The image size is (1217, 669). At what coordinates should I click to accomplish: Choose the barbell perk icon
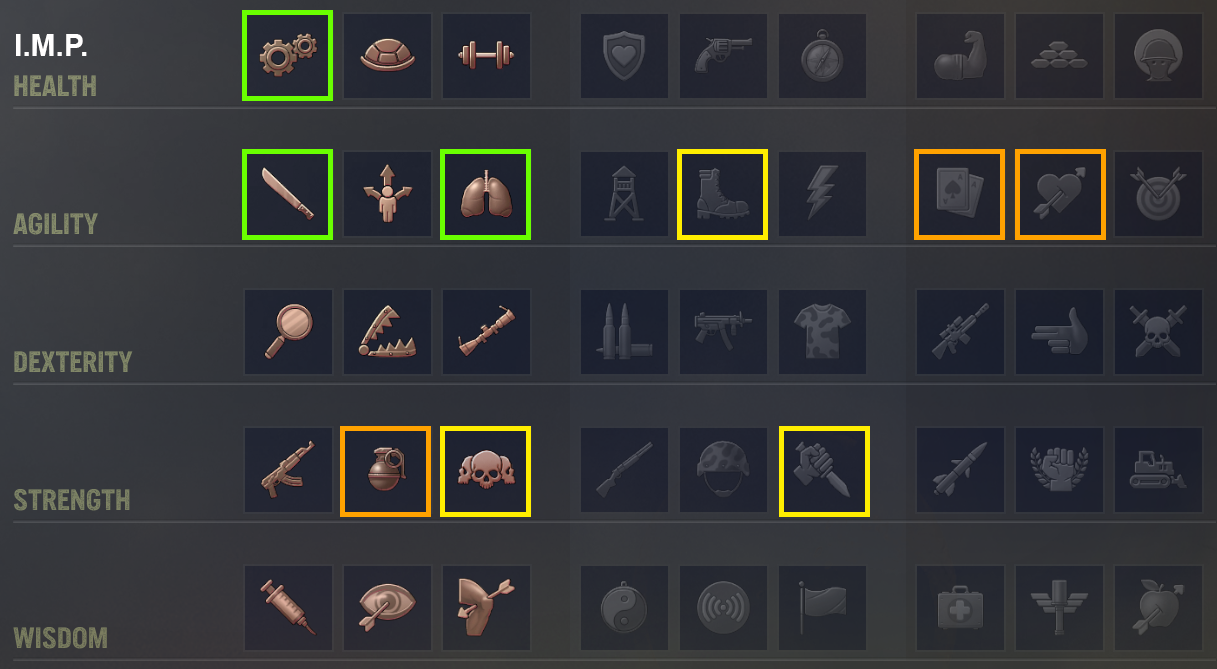point(486,56)
